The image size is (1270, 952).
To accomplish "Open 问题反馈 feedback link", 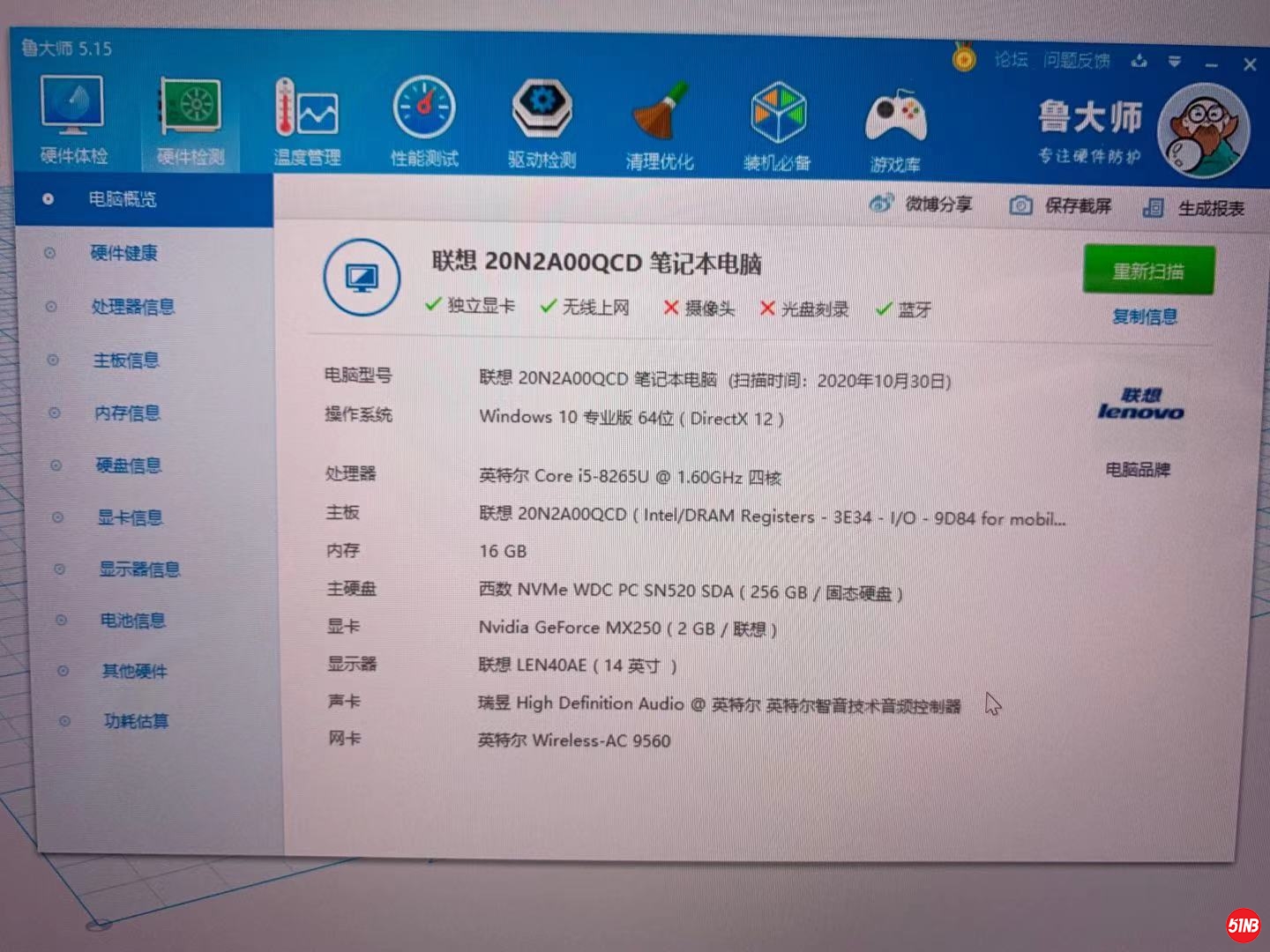I will point(1076,60).
